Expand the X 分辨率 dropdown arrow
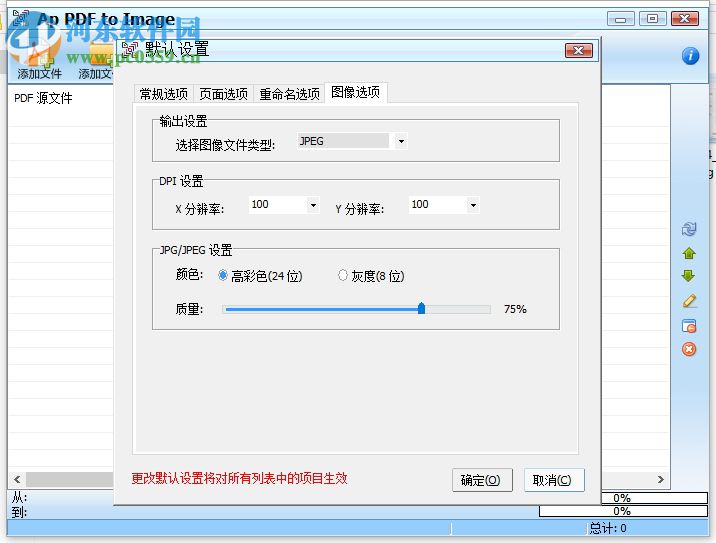Screen dimensions: 716x543 tap(313, 206)
